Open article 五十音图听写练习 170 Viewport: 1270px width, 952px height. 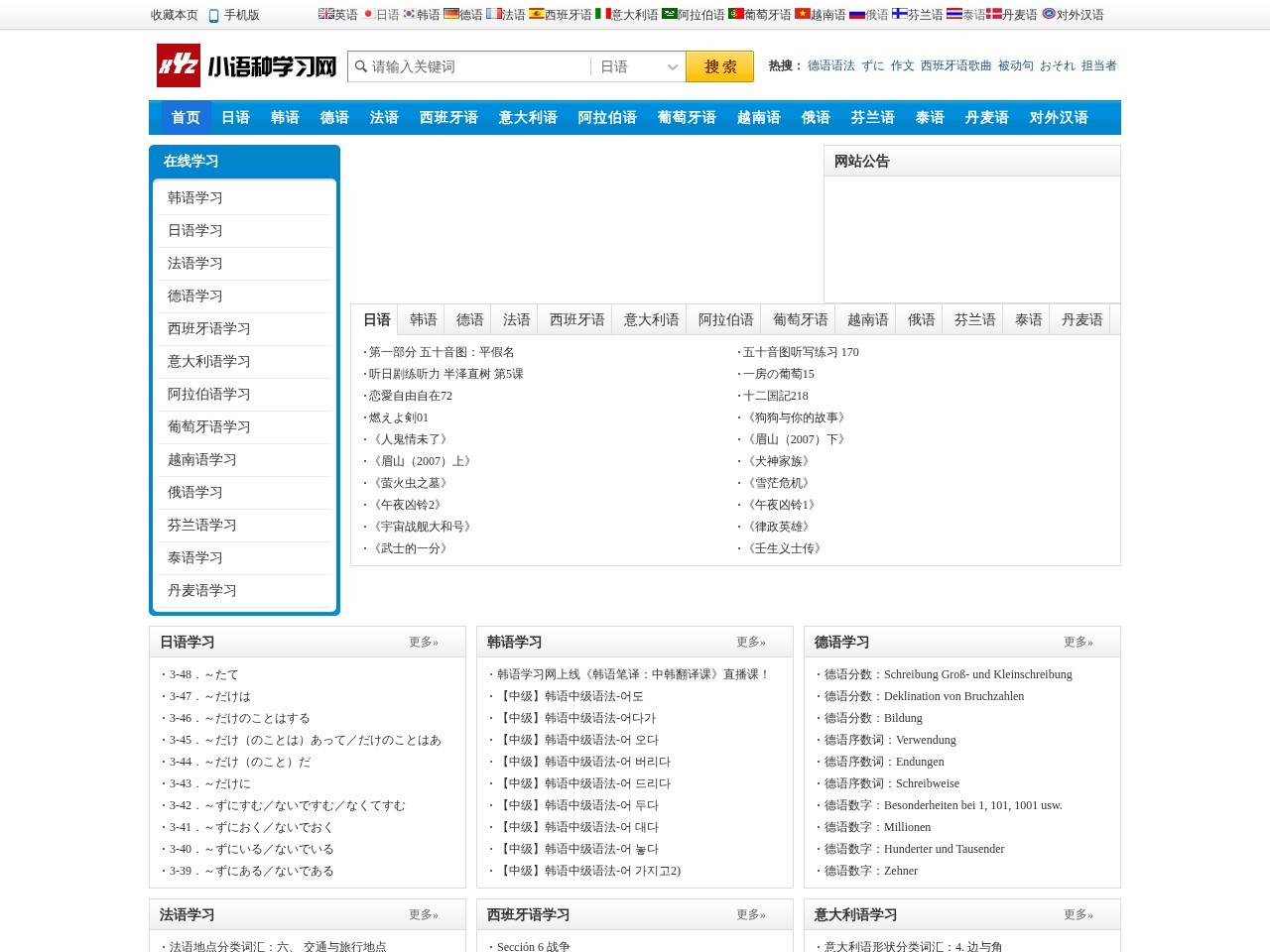801,352
